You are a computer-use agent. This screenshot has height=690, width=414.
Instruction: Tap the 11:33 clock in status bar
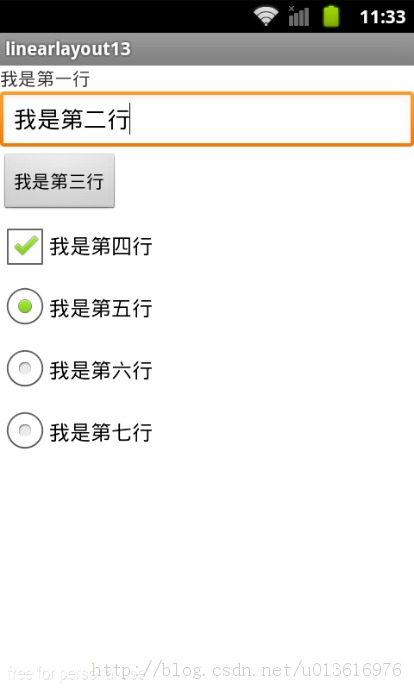[382, 17]
